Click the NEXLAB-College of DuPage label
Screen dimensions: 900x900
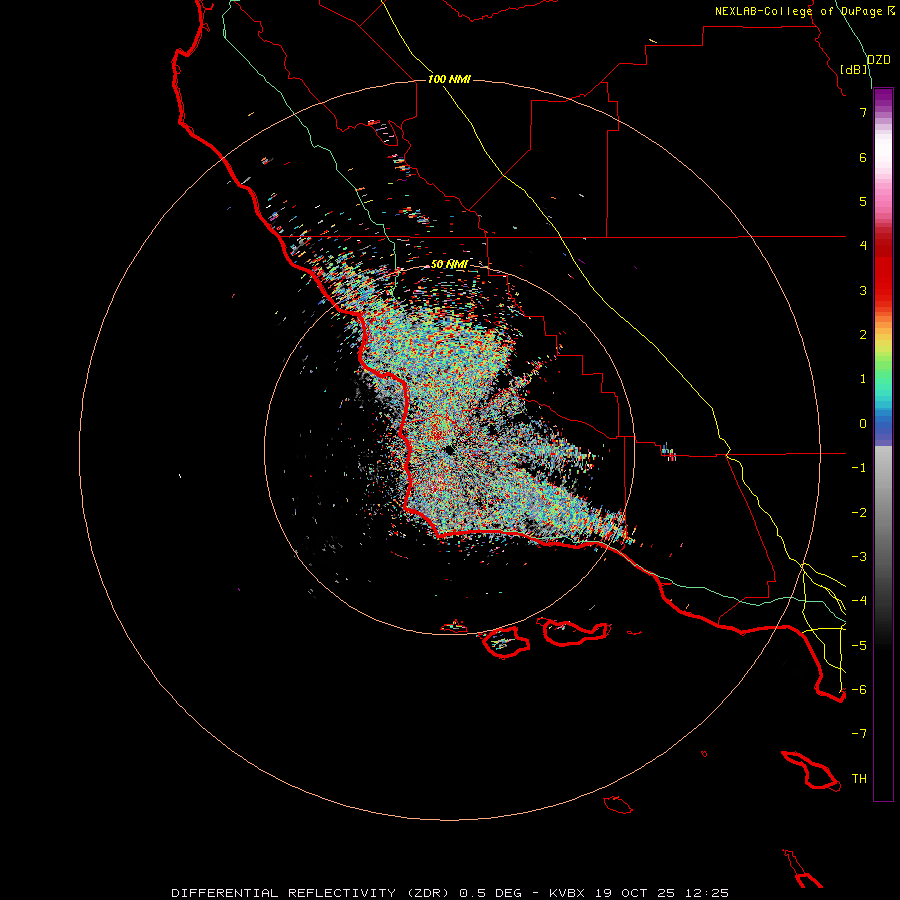[798, 11]
